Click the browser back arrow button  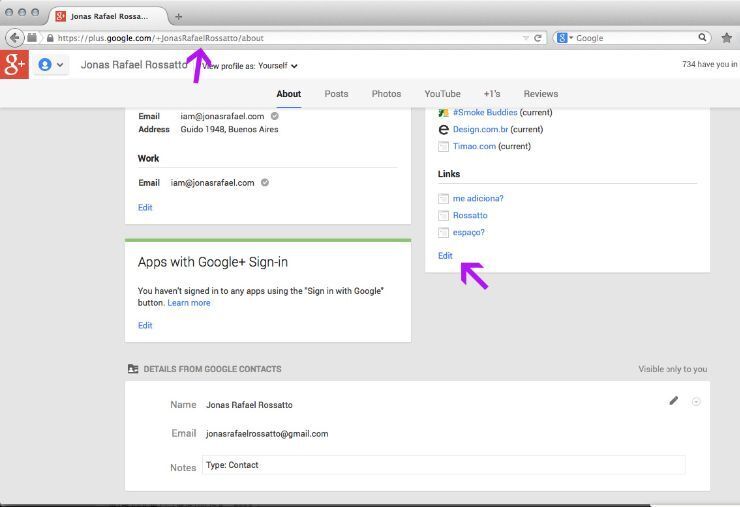(15, 38)
